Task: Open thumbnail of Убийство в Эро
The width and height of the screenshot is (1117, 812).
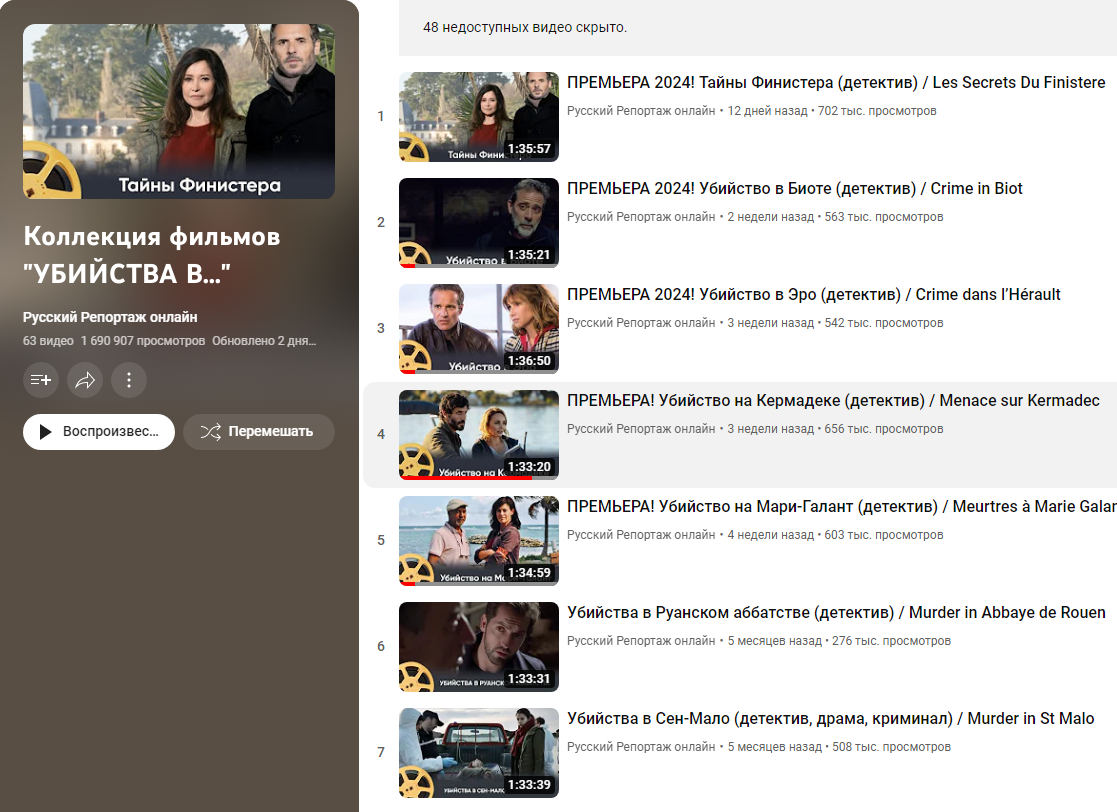Action: point(478,328)
